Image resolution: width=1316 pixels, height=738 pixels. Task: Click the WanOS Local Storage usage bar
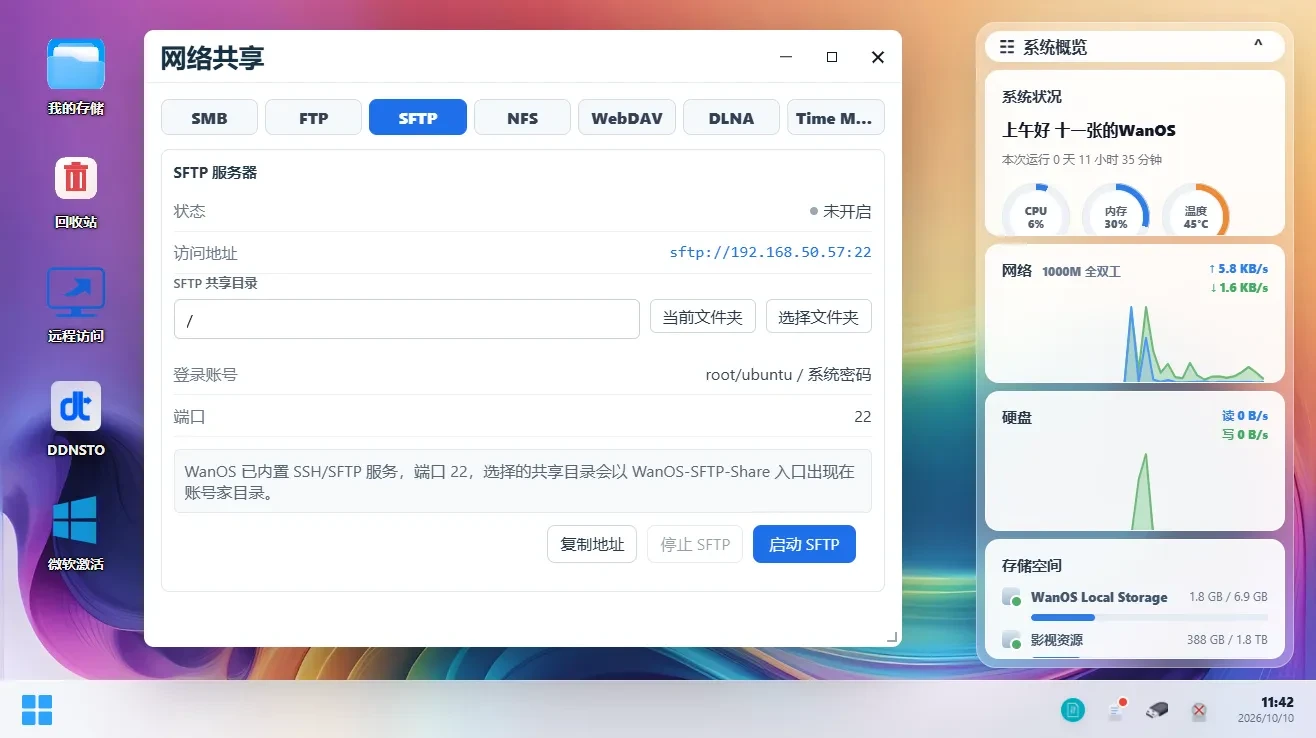(x=1149, y=617)
